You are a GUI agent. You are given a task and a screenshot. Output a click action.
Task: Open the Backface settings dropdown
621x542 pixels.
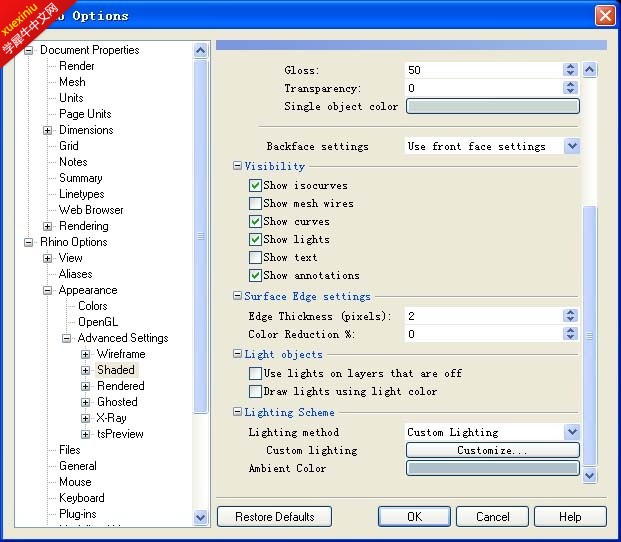(x=572, y=146)
